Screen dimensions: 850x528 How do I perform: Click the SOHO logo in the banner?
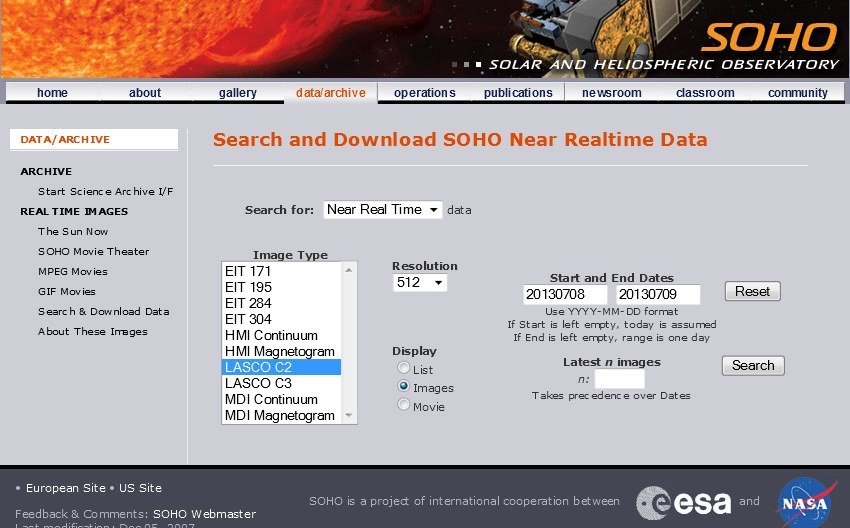pyautogui.click(x=770, y=38)
